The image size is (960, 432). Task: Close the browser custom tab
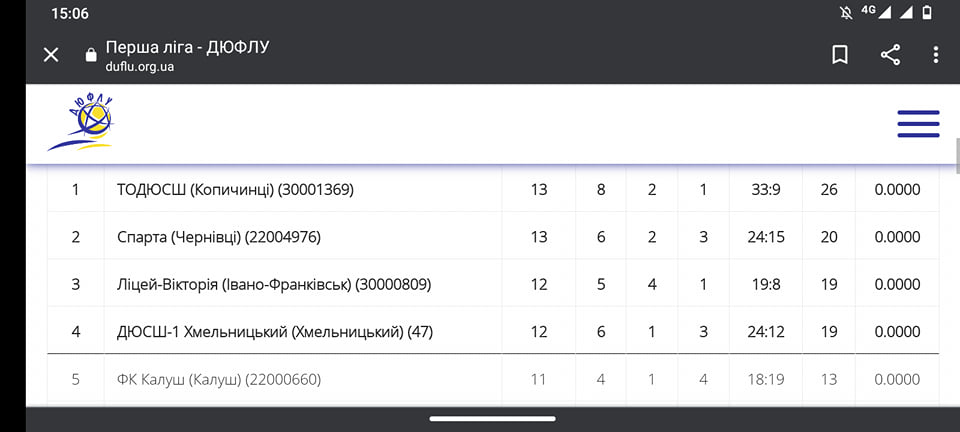[x=51, y=55]
